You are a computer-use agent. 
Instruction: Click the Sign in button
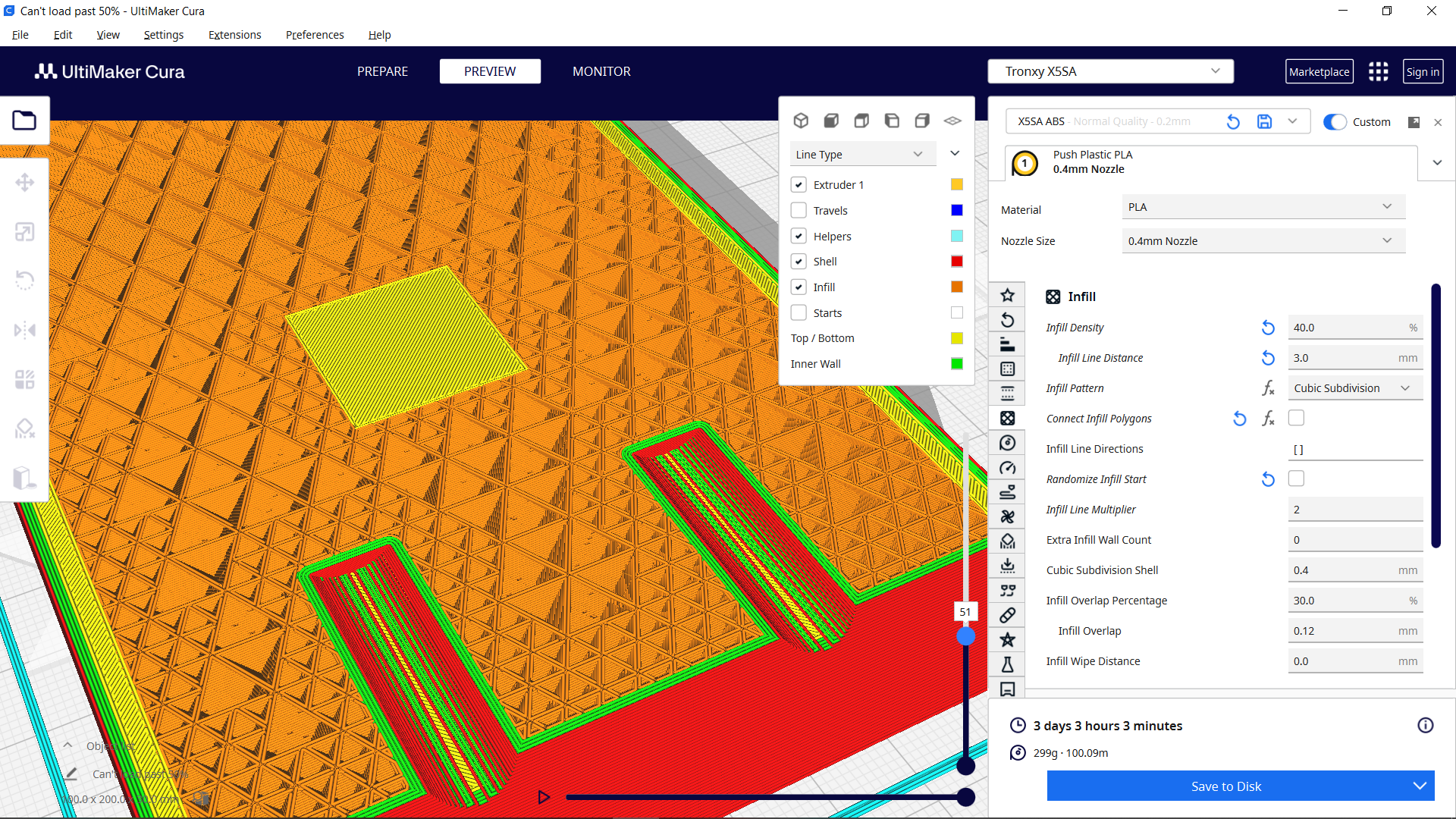pos(1423,71)
